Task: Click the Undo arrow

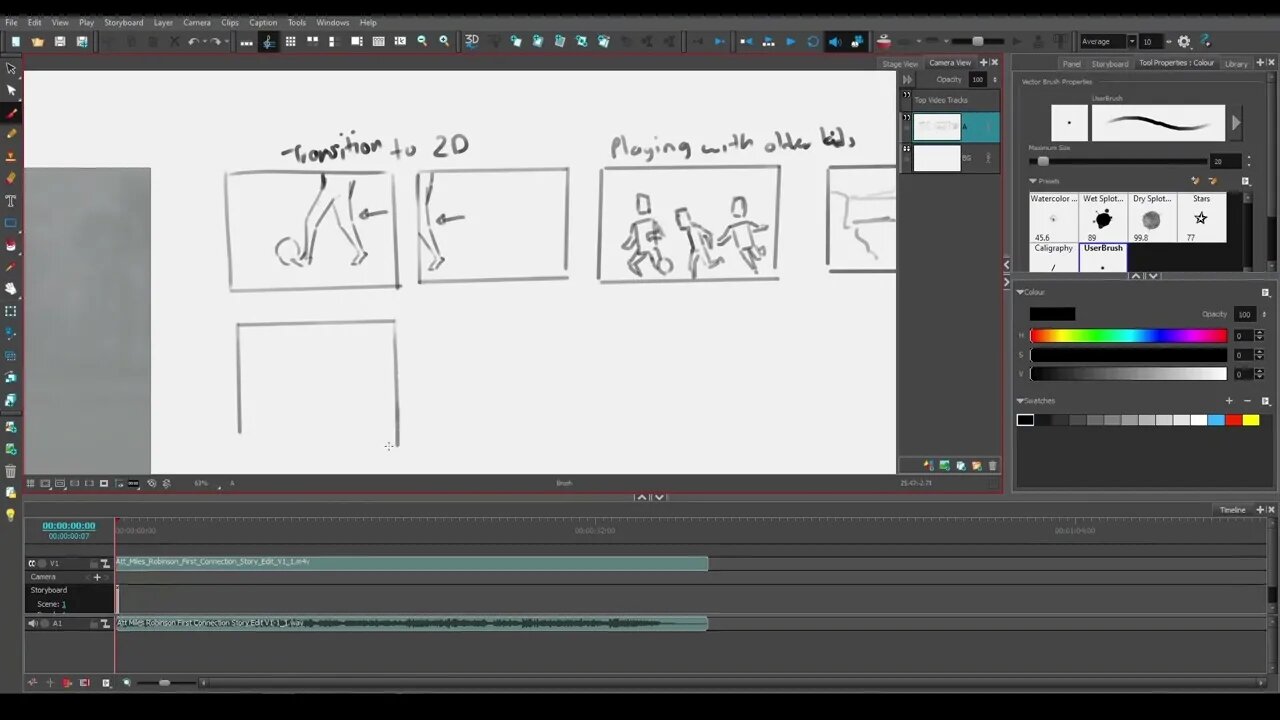Action: click(x=193, y=41)
